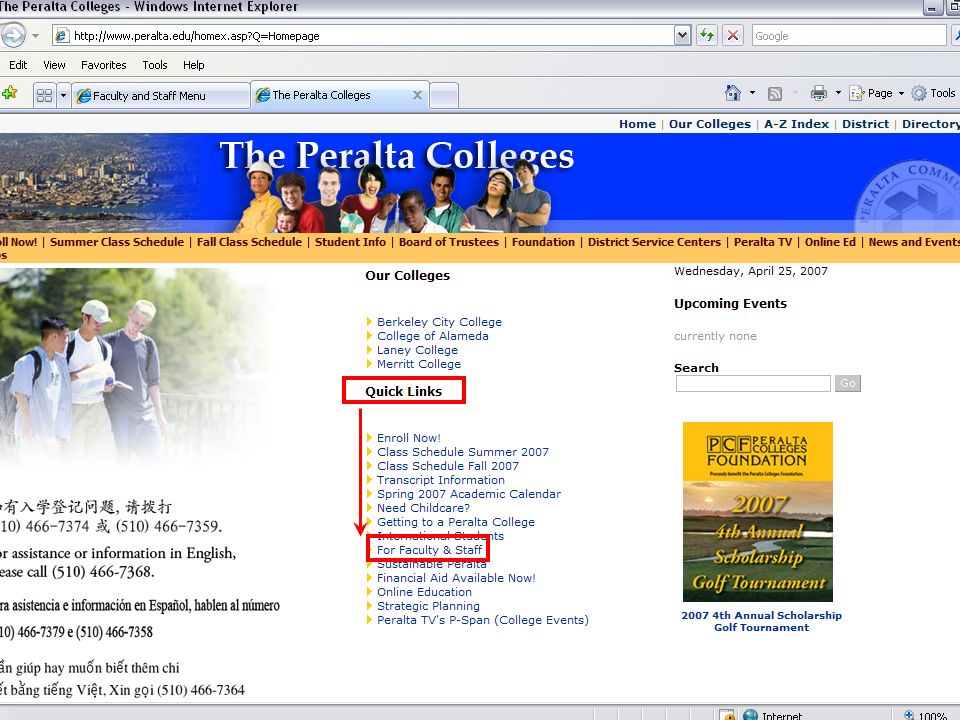
Task: Open Spring 2007 Academic Calendar link
Action: tap(469, 494)
